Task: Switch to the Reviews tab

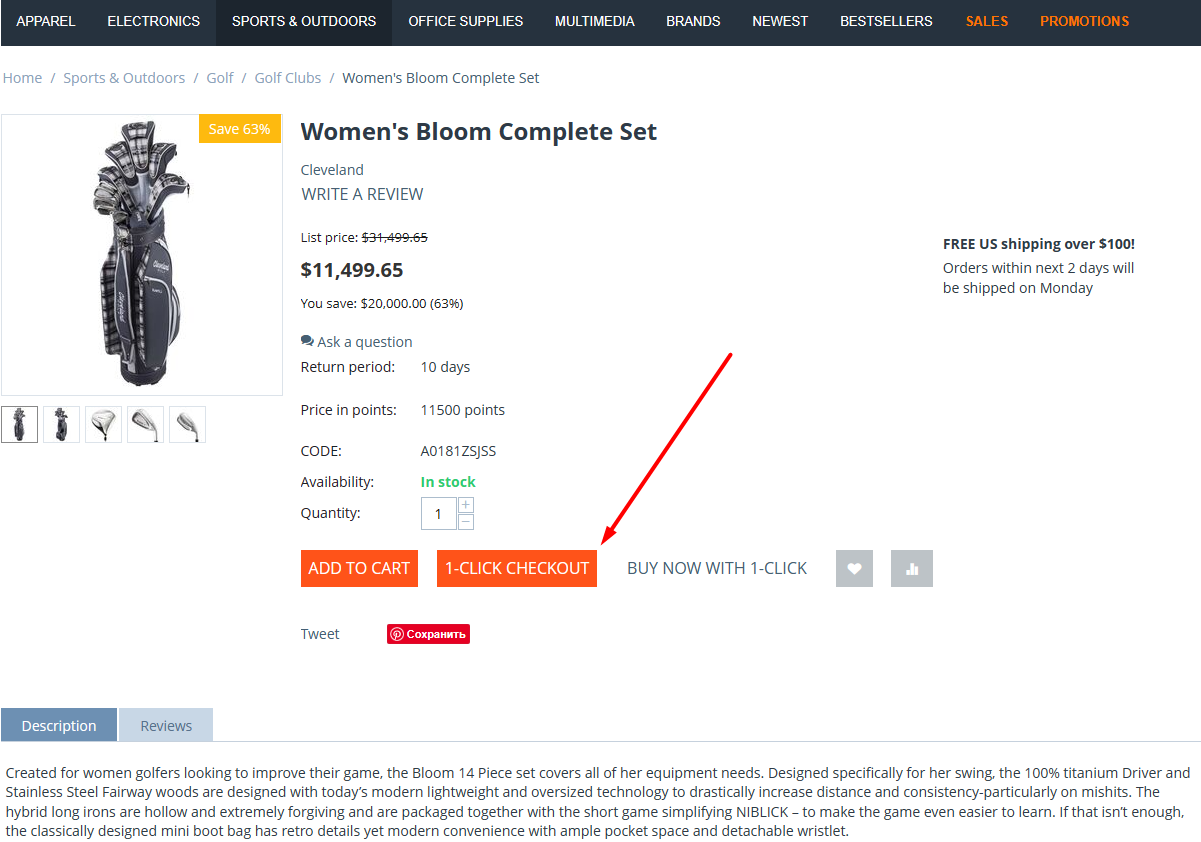Action: (x=166, y=725)
